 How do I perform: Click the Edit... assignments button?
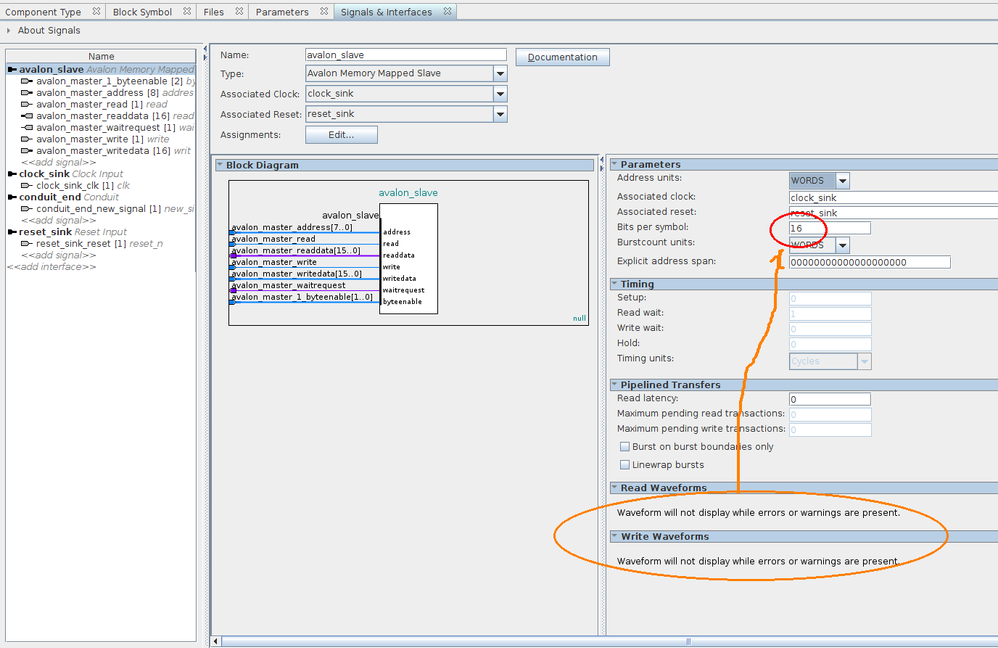coord(341,135)
